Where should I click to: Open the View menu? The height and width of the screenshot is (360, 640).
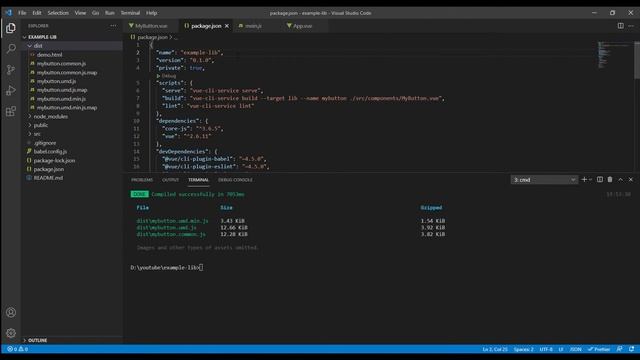80,13
